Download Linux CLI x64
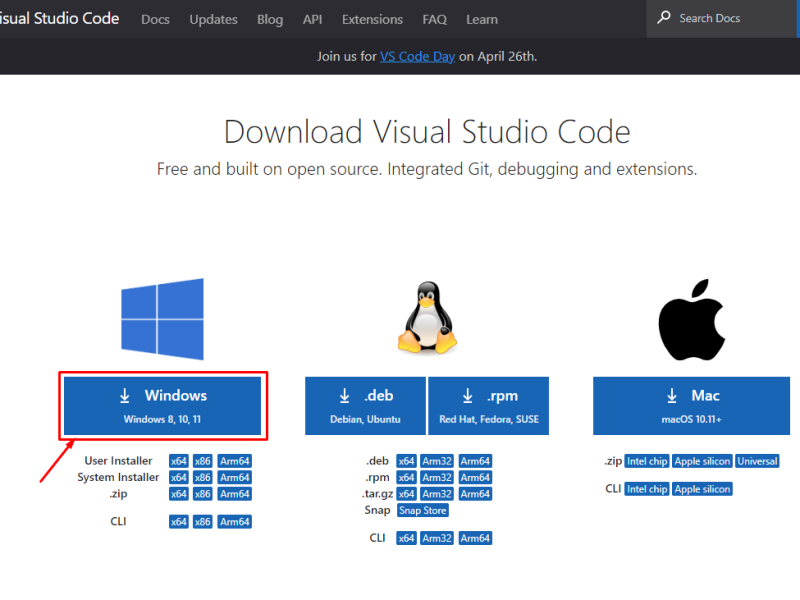This screenshot has width=800, height=600. [x=406, y=538]
